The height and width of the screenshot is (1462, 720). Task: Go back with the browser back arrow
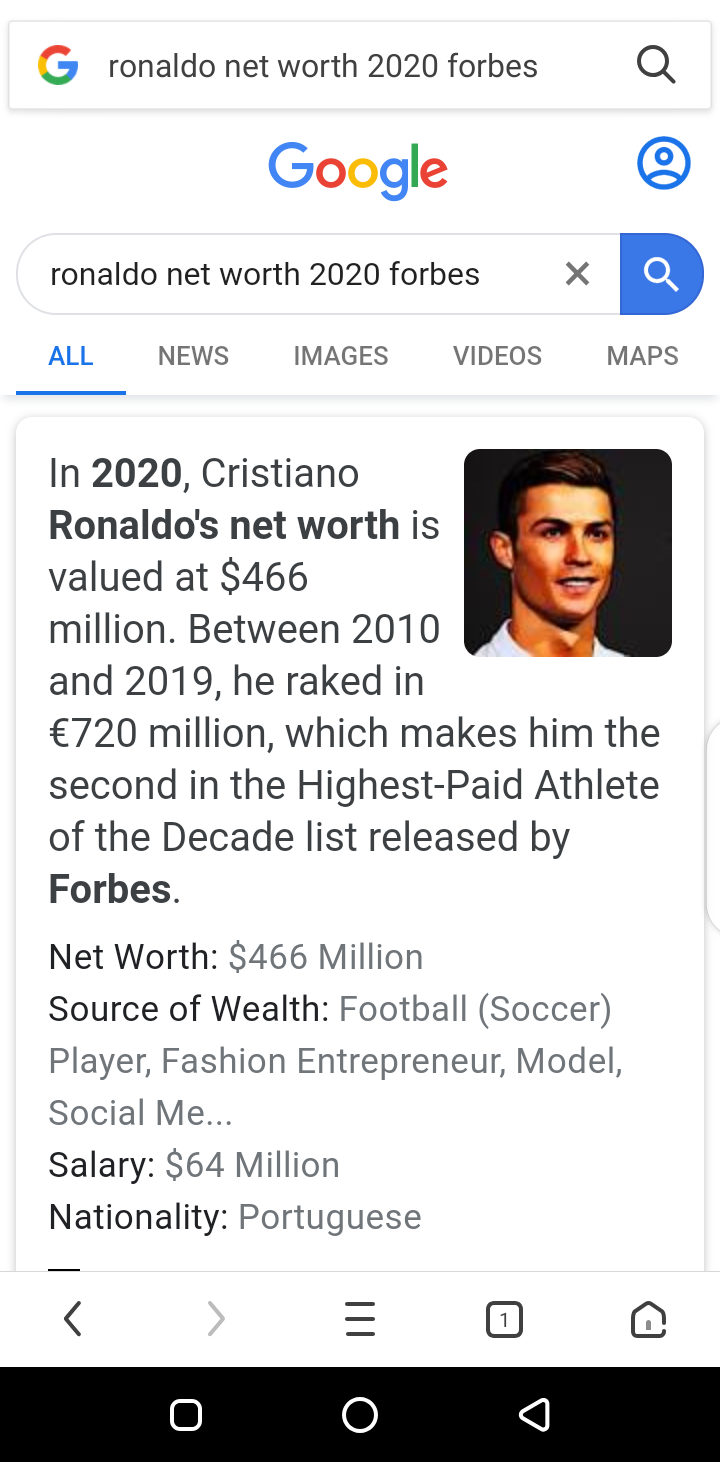tap(72, 1320)
